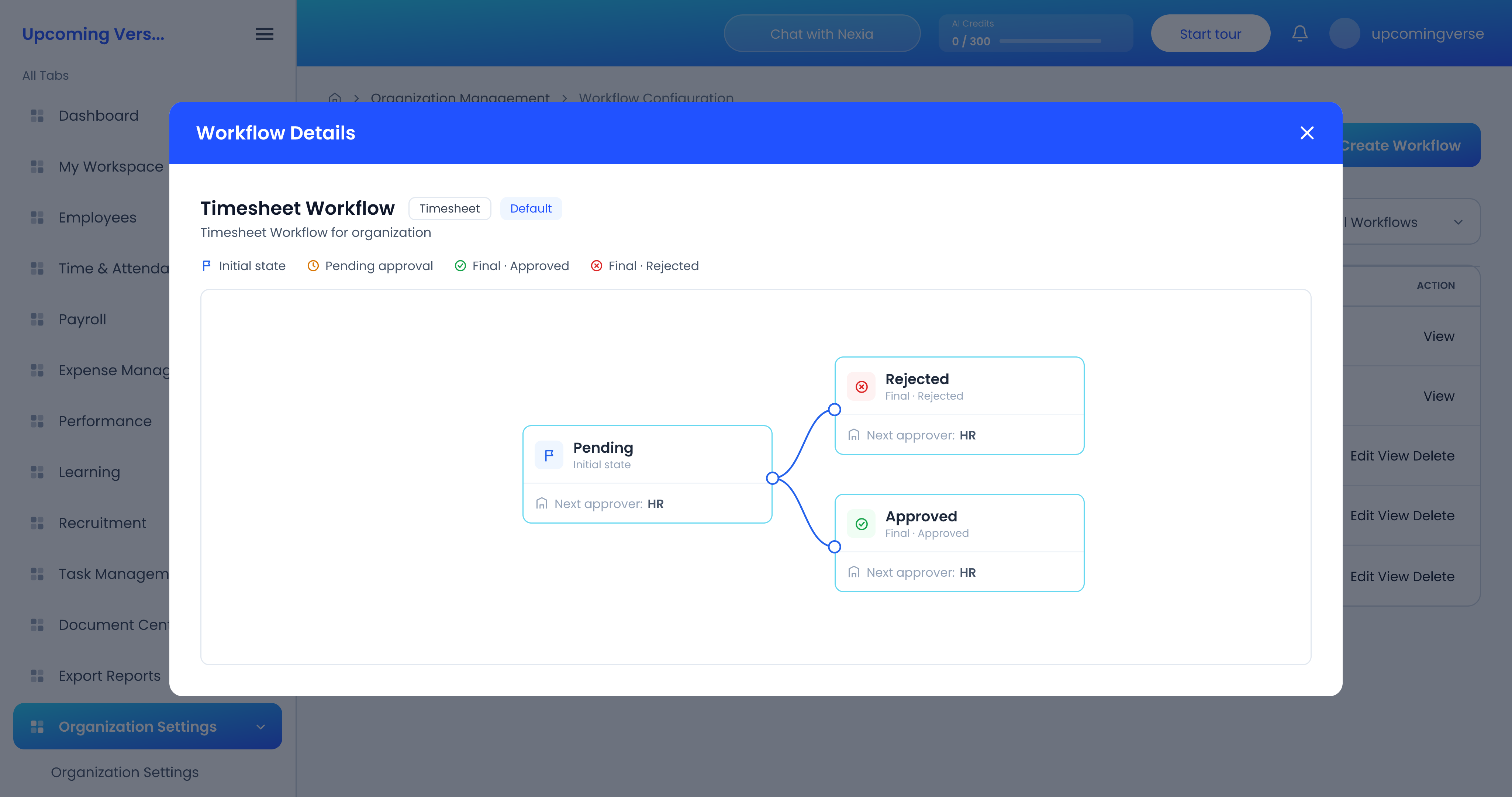Image resolution: width=1512 pixels, height=797 pixels.
Task: Select the Rejected workflow node card
Action: 959,406
